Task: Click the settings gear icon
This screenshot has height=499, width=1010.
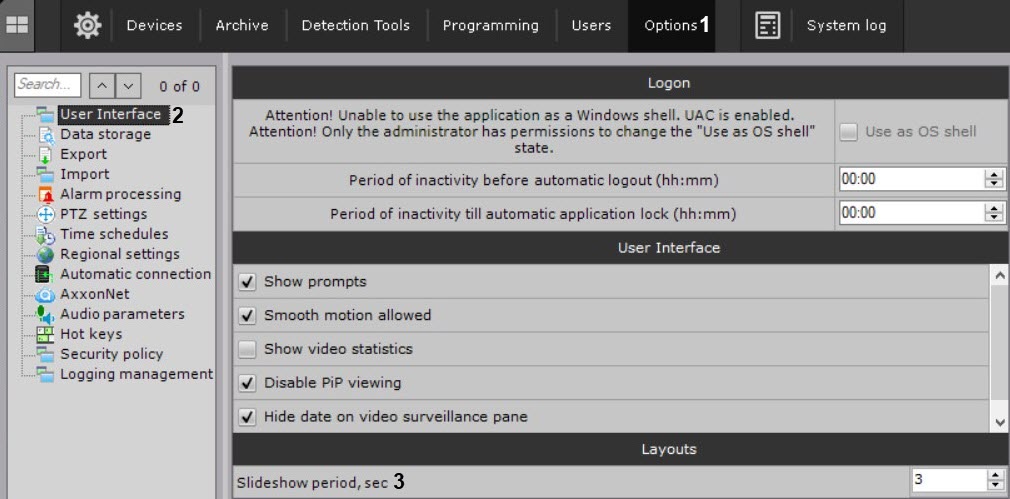Action: (x=88, y=25)
